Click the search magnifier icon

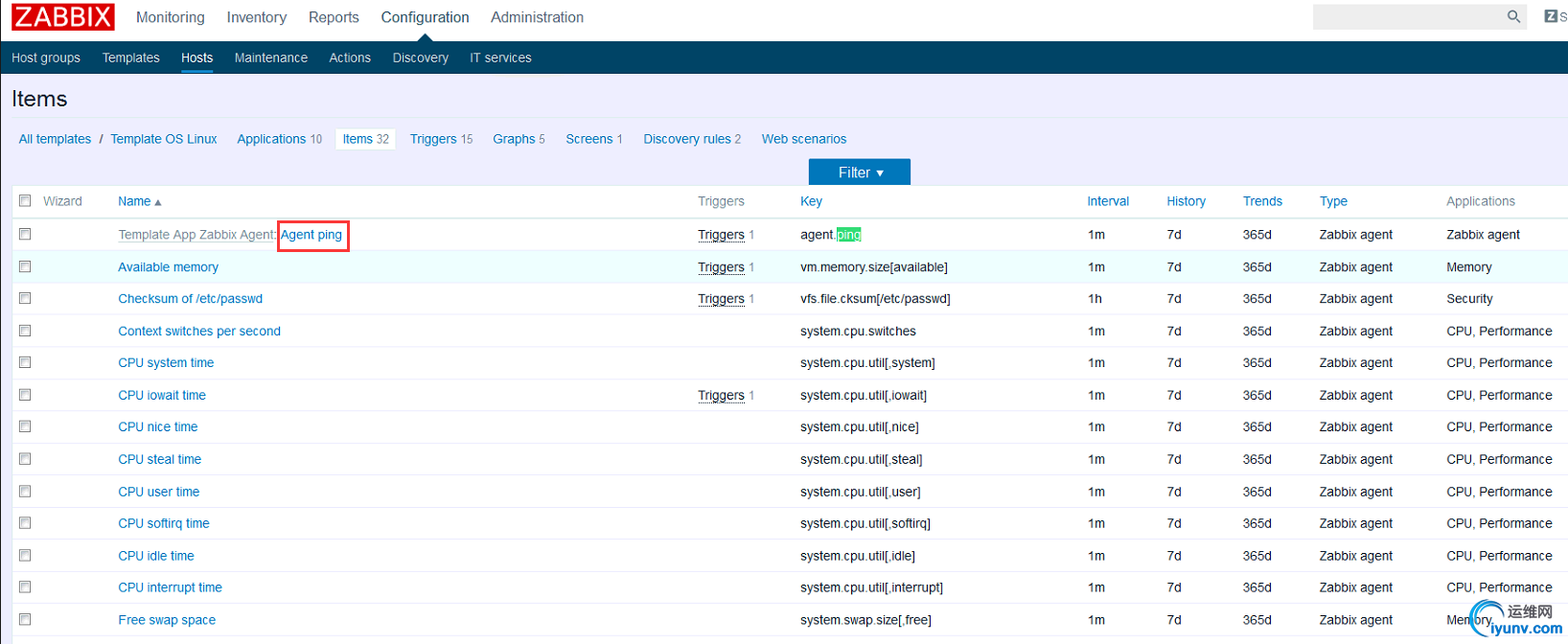click(x=1513, y=16)
